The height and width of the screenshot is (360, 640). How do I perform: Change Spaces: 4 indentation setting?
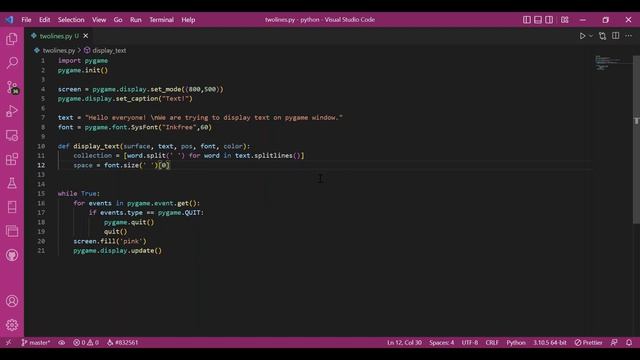441,342
